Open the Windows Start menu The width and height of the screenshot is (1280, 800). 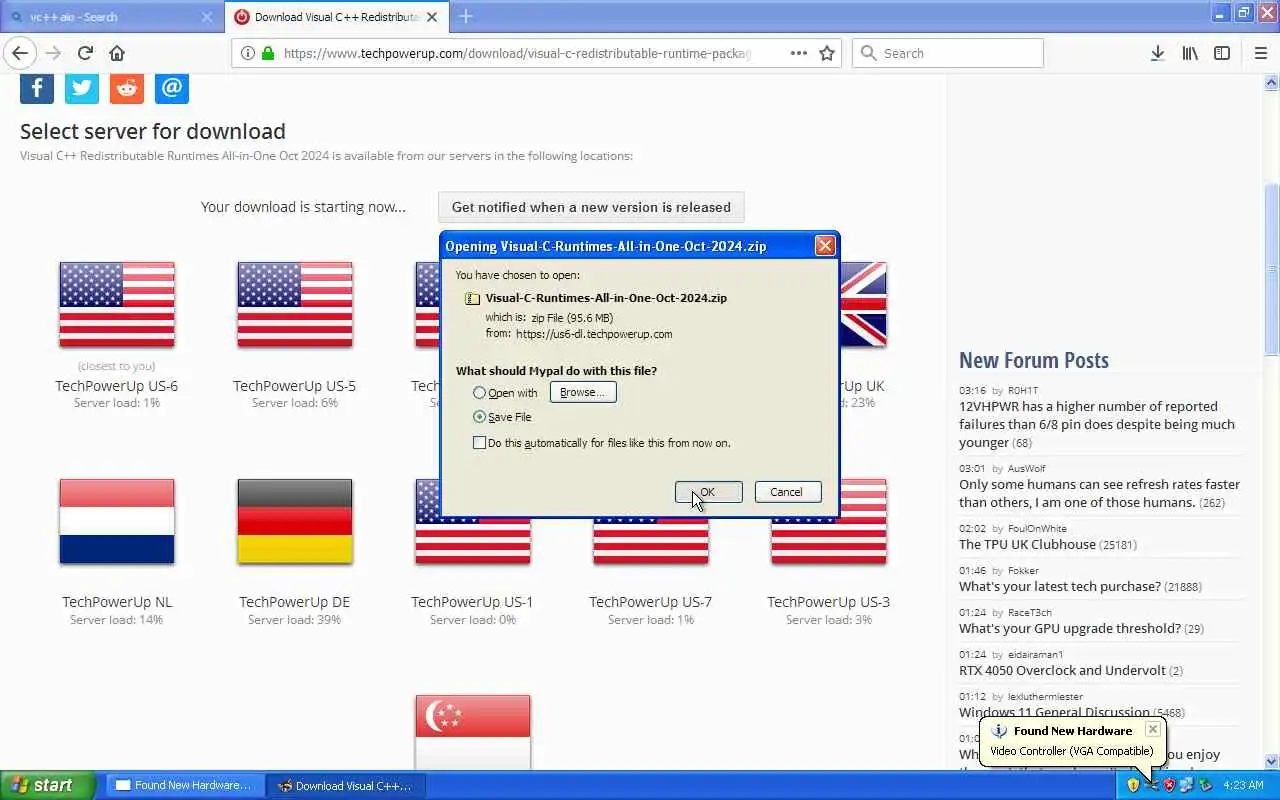click(48, 785)
